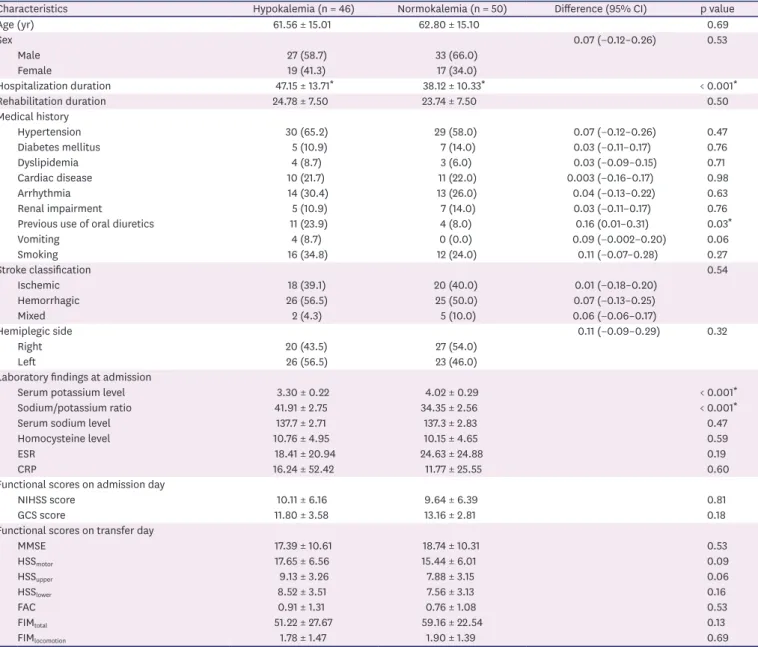Screen dimensions: 758x647
Task: Select the 'Female' row label
Action: pos(34,71)
